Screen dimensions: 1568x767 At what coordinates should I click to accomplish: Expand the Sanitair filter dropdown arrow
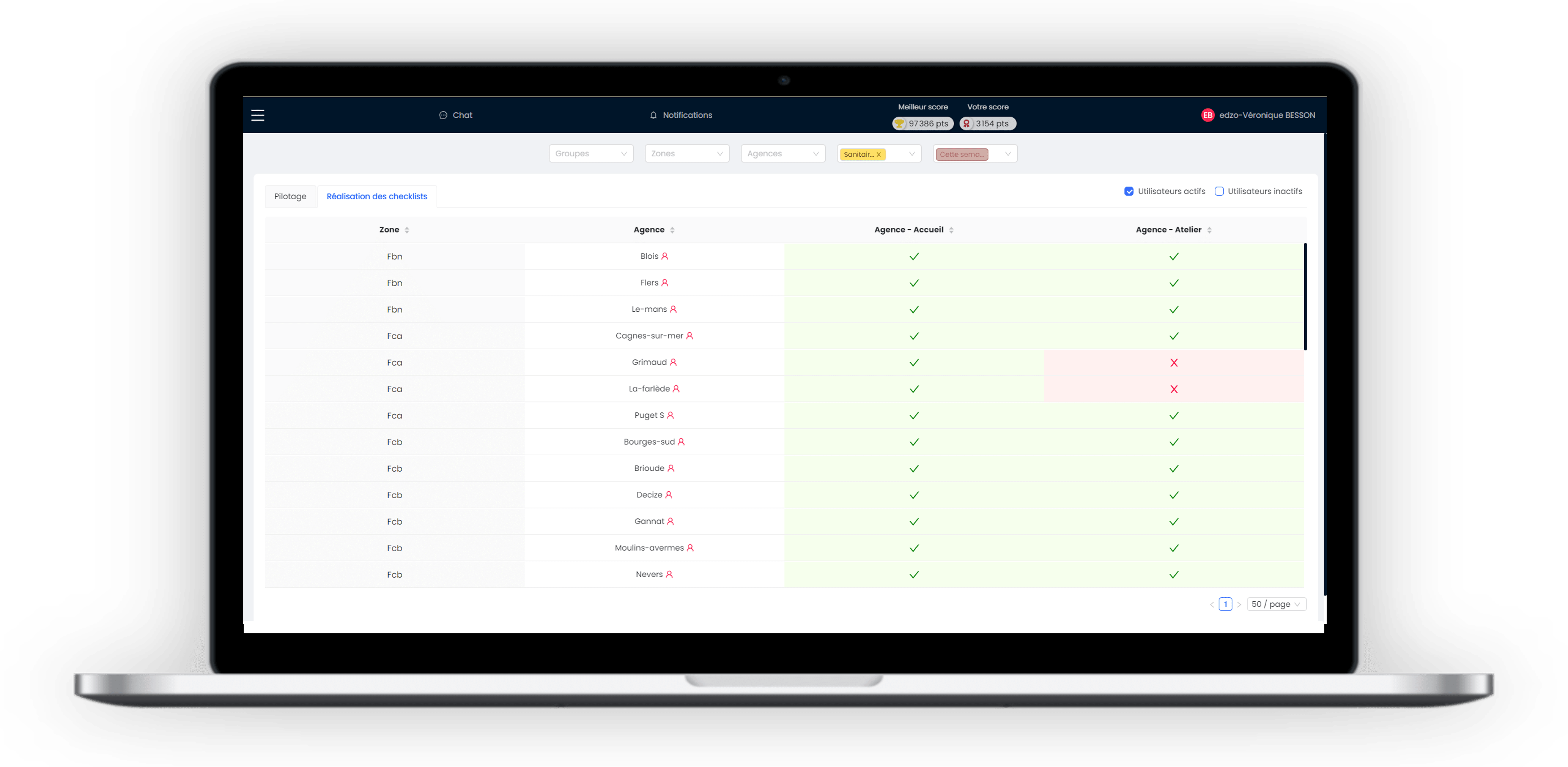(x=912, y=153)
